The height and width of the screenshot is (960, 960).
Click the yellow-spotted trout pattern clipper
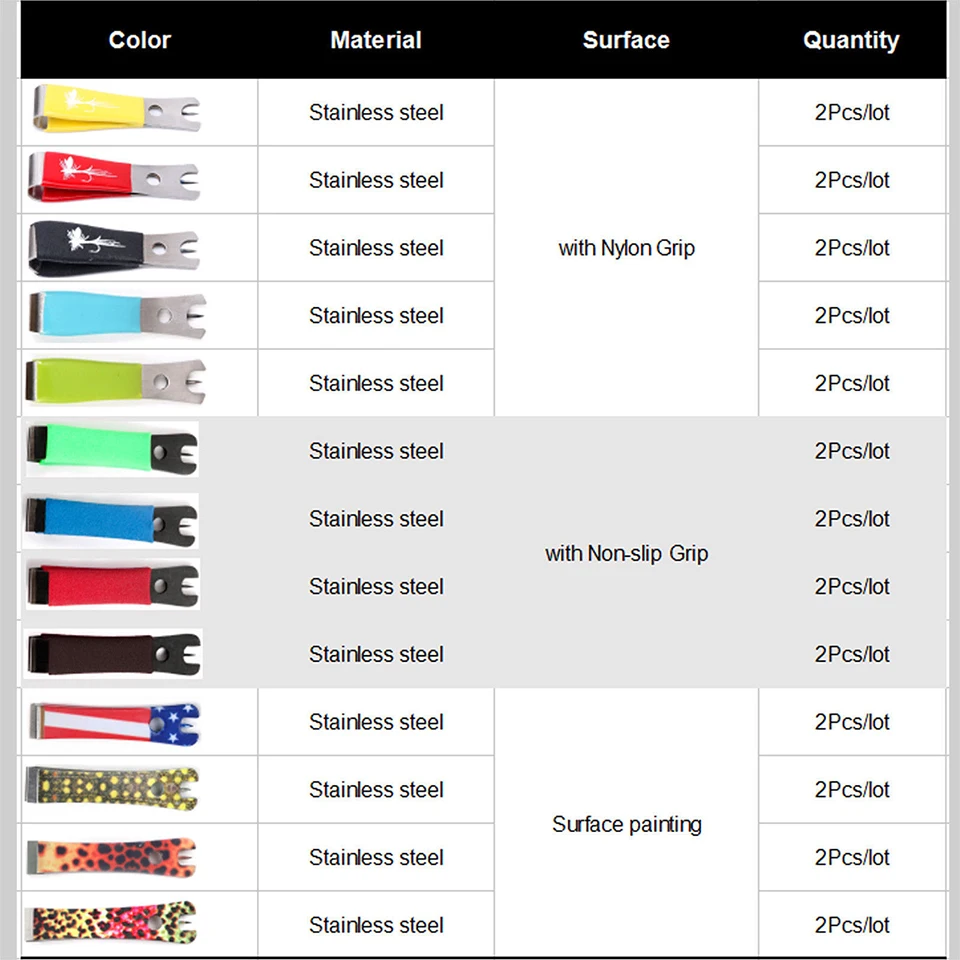coord(112,788)
